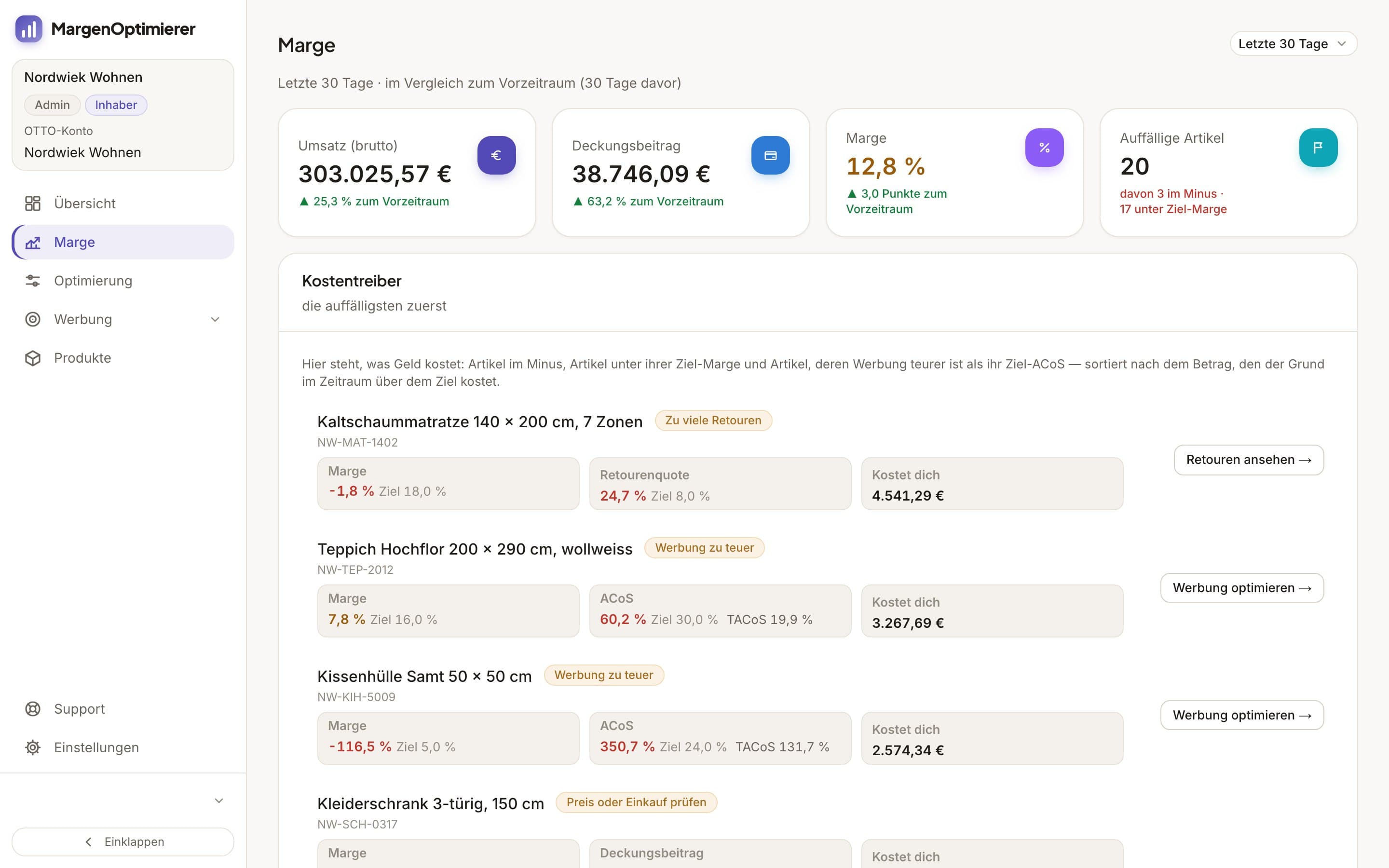1389x868 pixels.
Task: Click the flag icon on Auffällige Artikel
Action: pos(1318,148)
